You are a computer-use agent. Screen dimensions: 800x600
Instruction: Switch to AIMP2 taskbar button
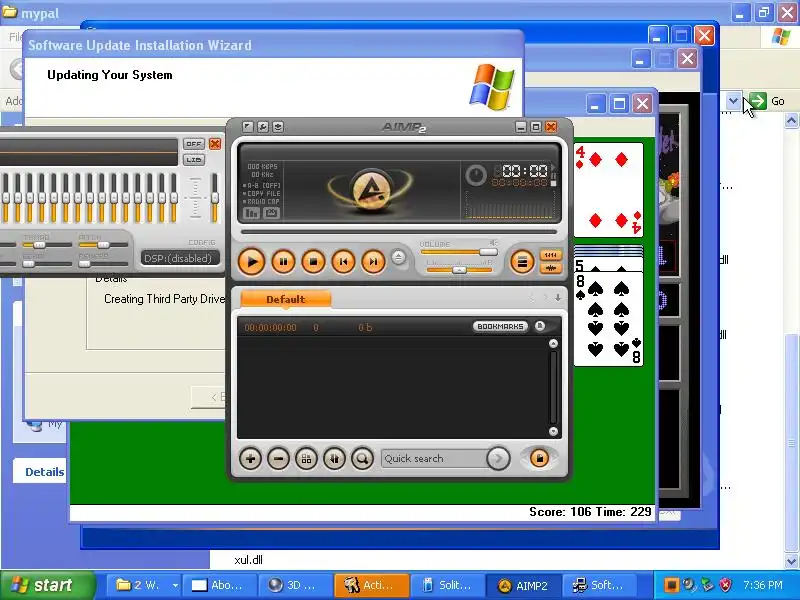coord(523,585)
